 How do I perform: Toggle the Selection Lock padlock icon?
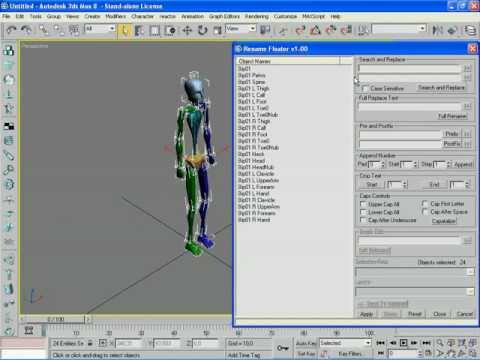90,343
